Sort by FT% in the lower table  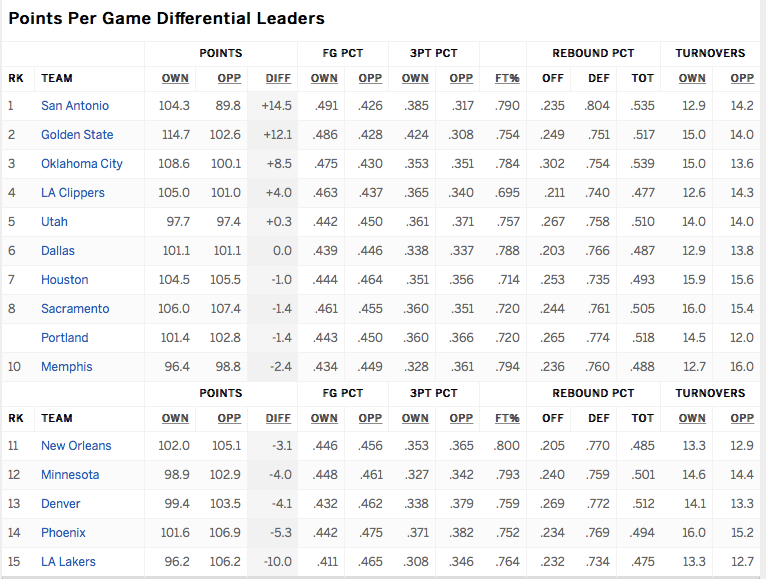coord(507,418)
